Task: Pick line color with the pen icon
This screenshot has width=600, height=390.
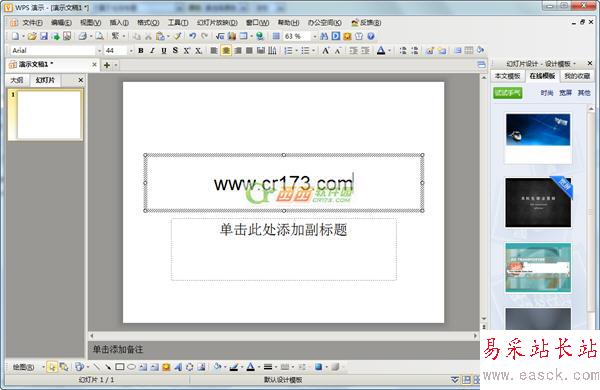Action: pyautogui.click(x=234, y=367)
